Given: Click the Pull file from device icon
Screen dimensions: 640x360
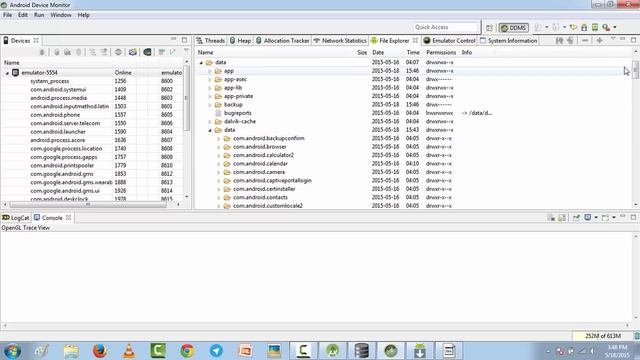Looking at the screenshot, I should click(x=560, y=40).
